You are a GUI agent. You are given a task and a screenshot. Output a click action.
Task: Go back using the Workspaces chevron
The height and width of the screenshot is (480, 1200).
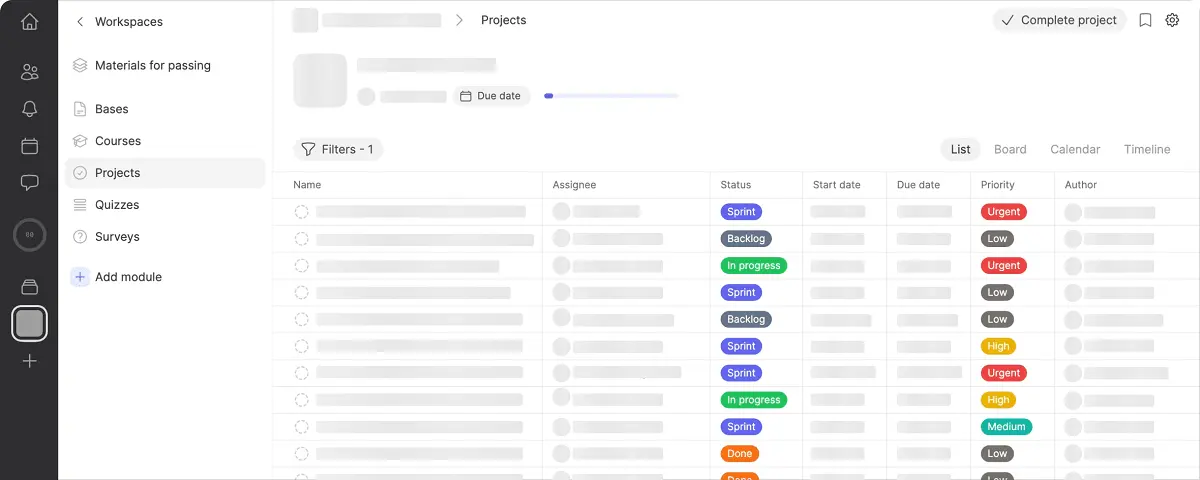click(80, 21)
